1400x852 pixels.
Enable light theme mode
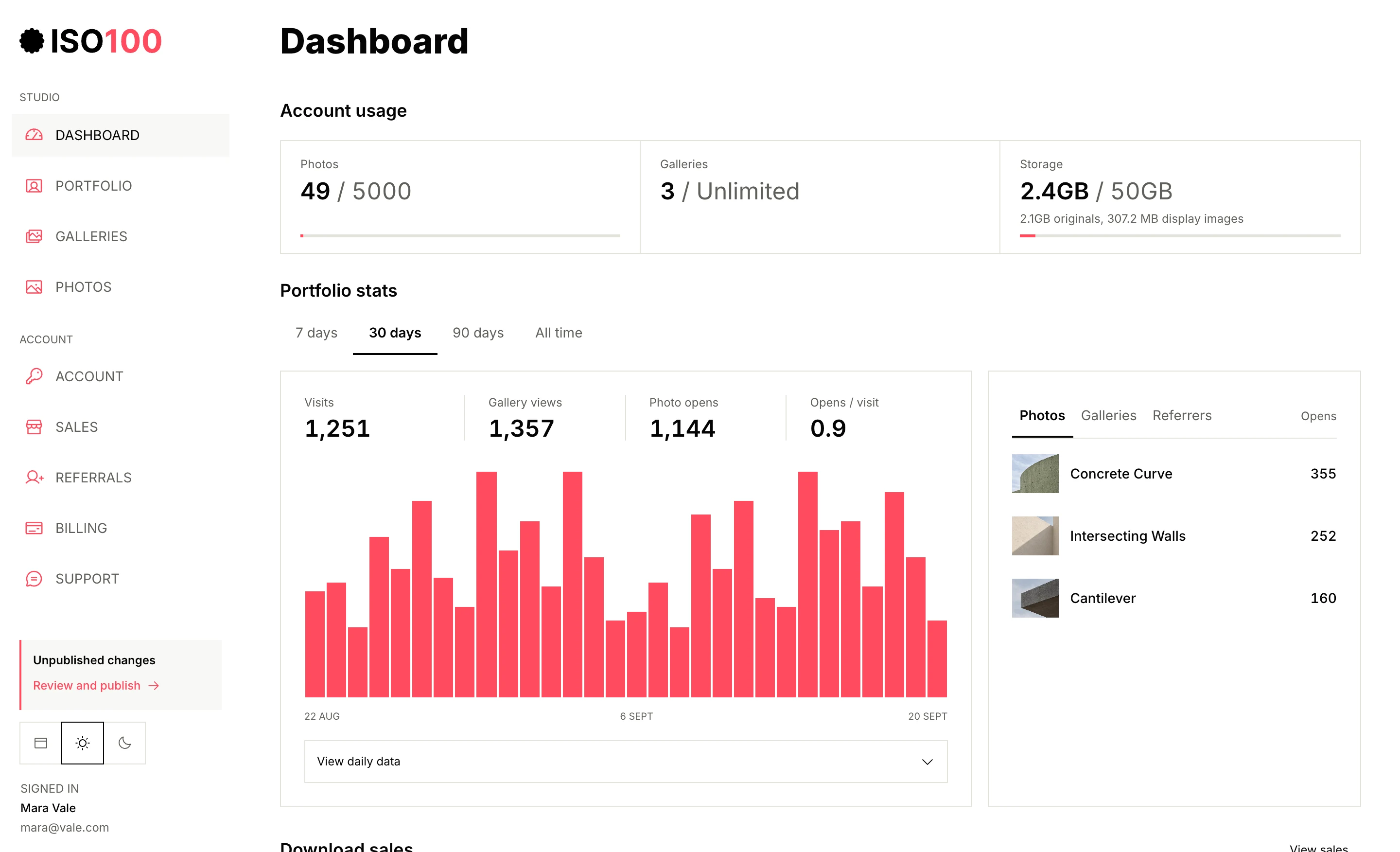[82, 743]
